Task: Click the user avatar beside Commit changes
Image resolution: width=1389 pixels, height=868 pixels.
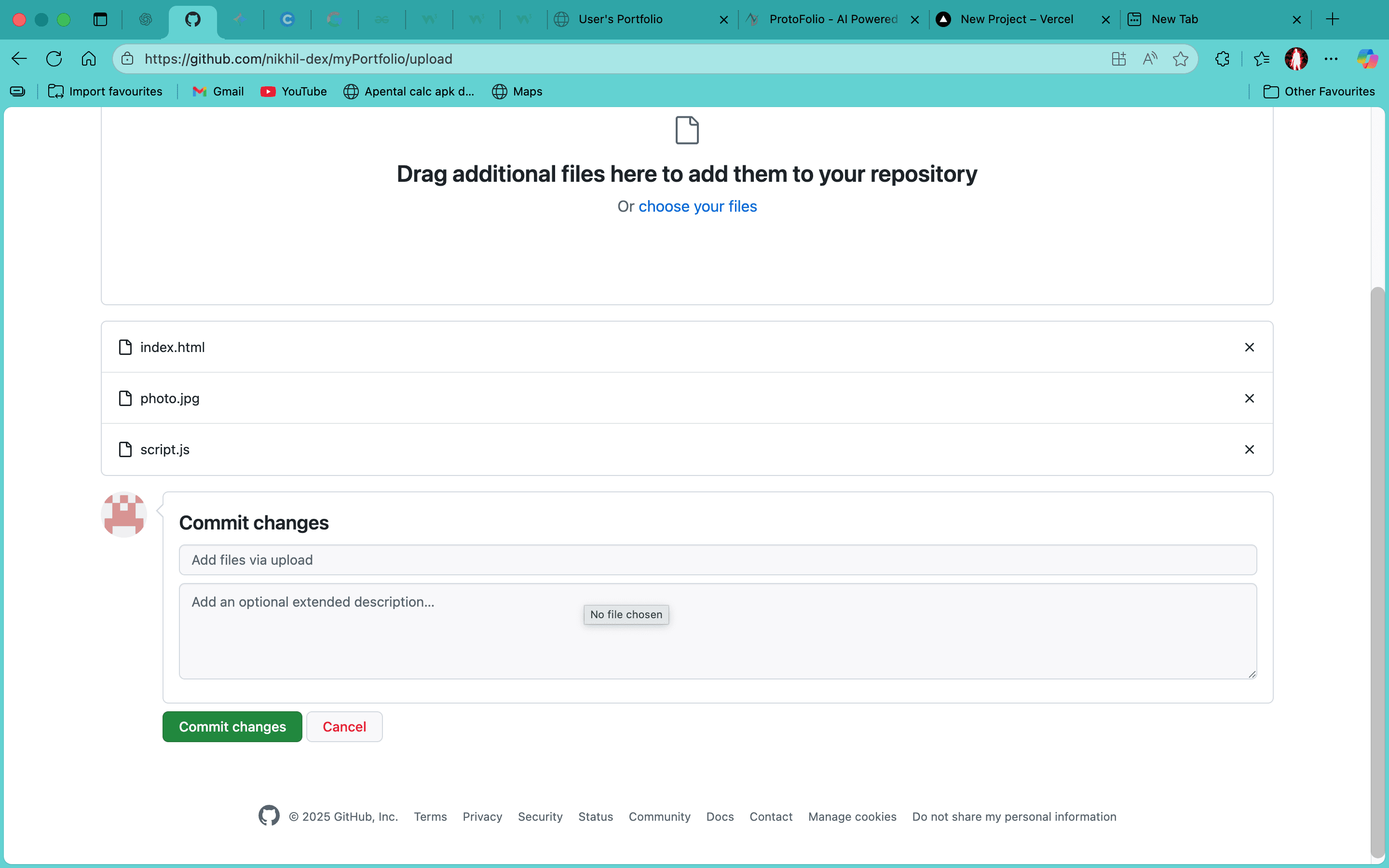Action: (x=124, y=515)
